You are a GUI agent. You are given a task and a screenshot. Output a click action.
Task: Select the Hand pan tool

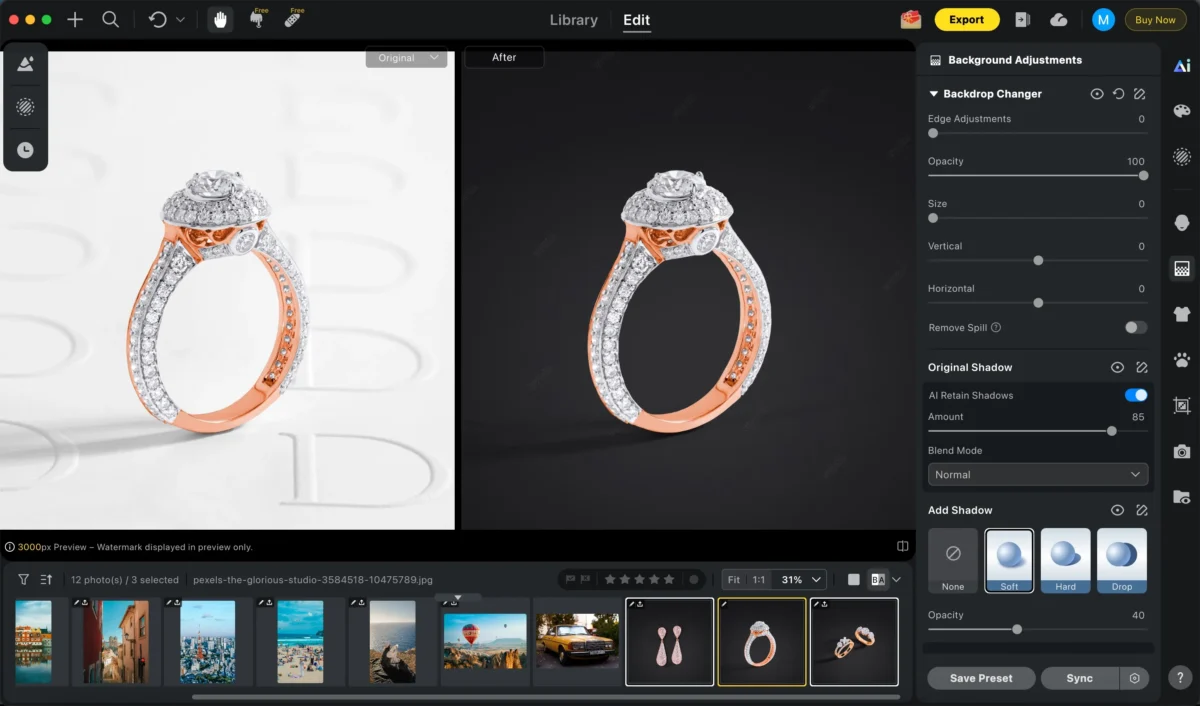coord(220,20)
